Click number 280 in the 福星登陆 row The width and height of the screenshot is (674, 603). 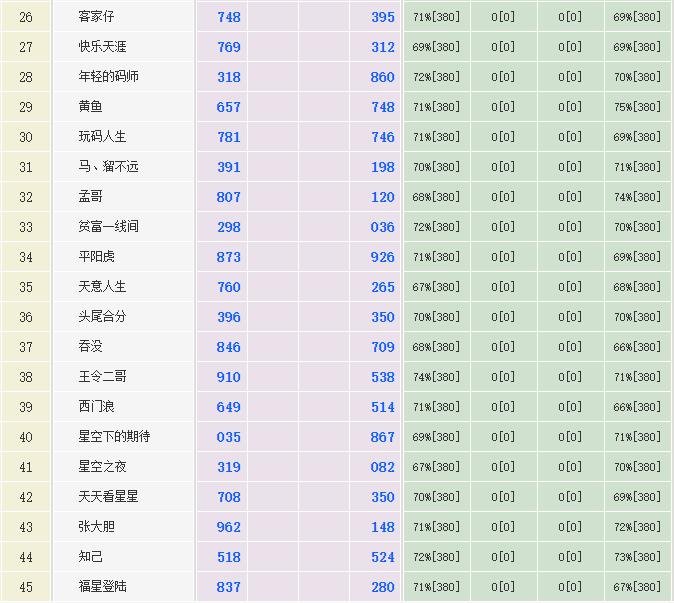pos(382,587)
